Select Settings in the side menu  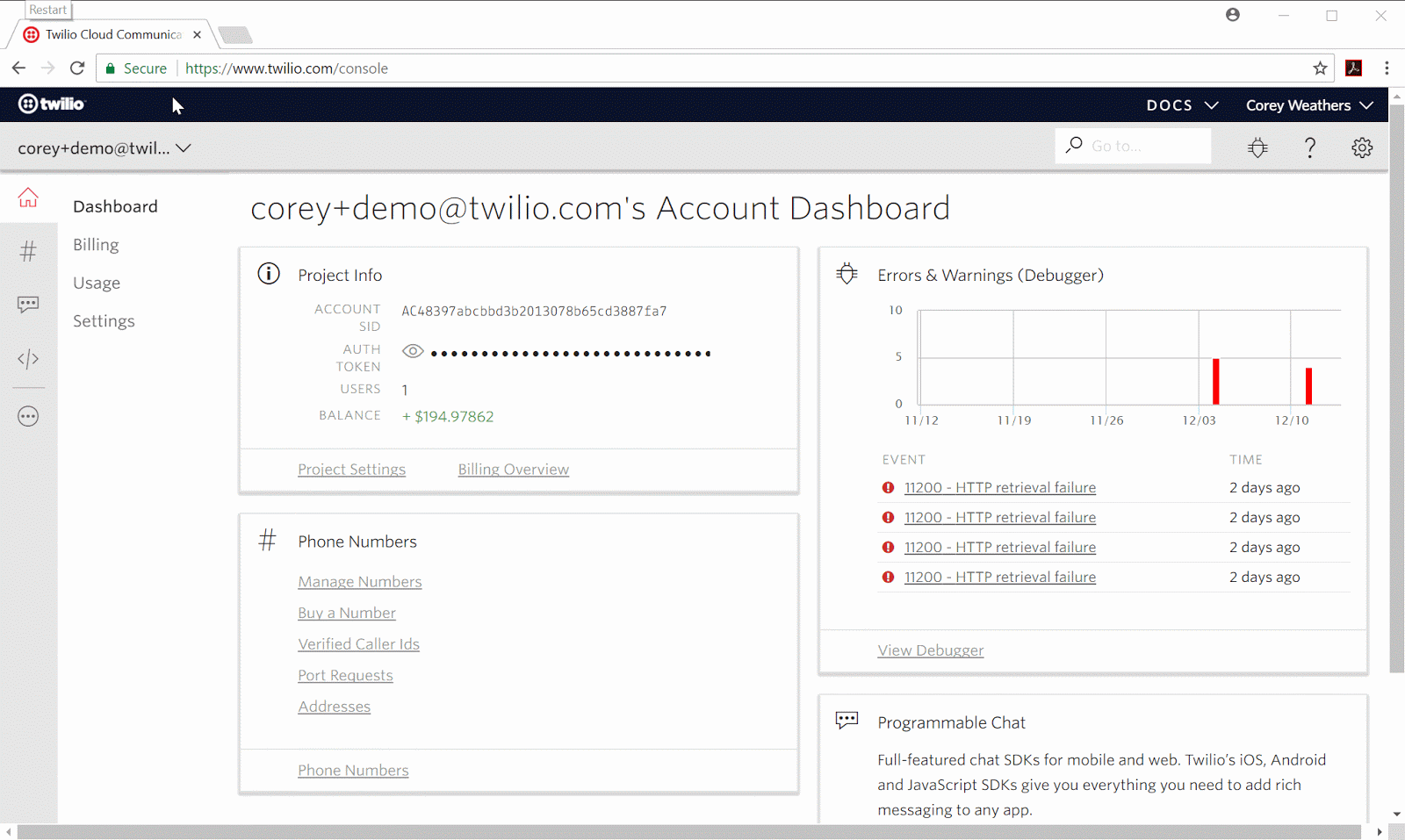[x=104, y=321]
